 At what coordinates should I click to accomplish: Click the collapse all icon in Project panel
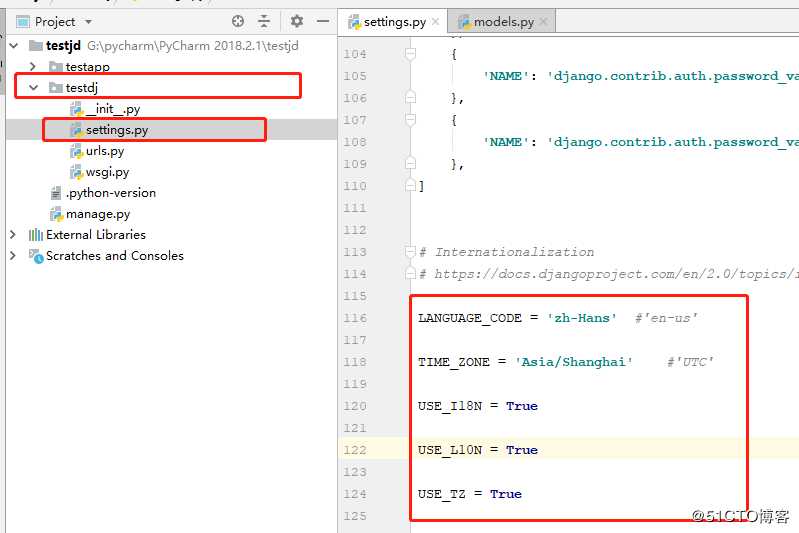pos(264,21)
